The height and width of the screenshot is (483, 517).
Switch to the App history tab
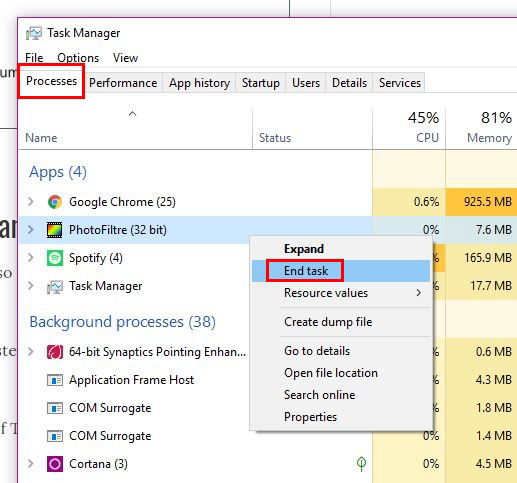click(x=199, y=83)
